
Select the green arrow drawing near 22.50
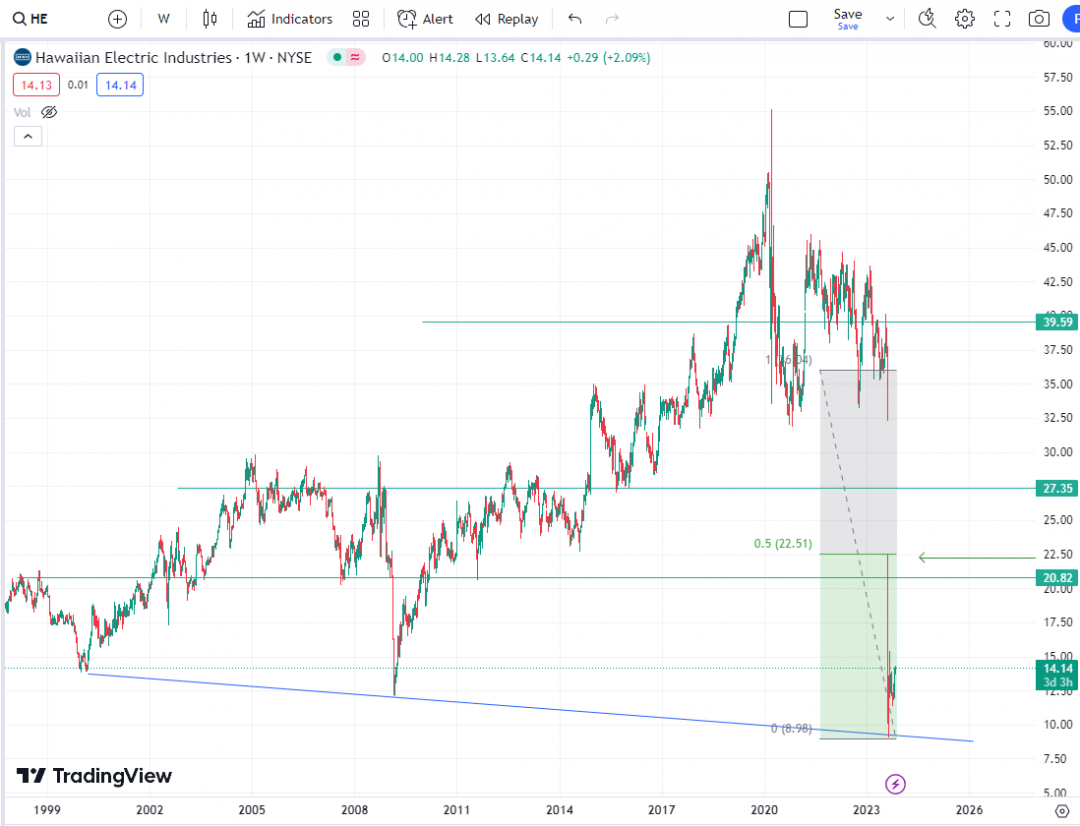977,557
